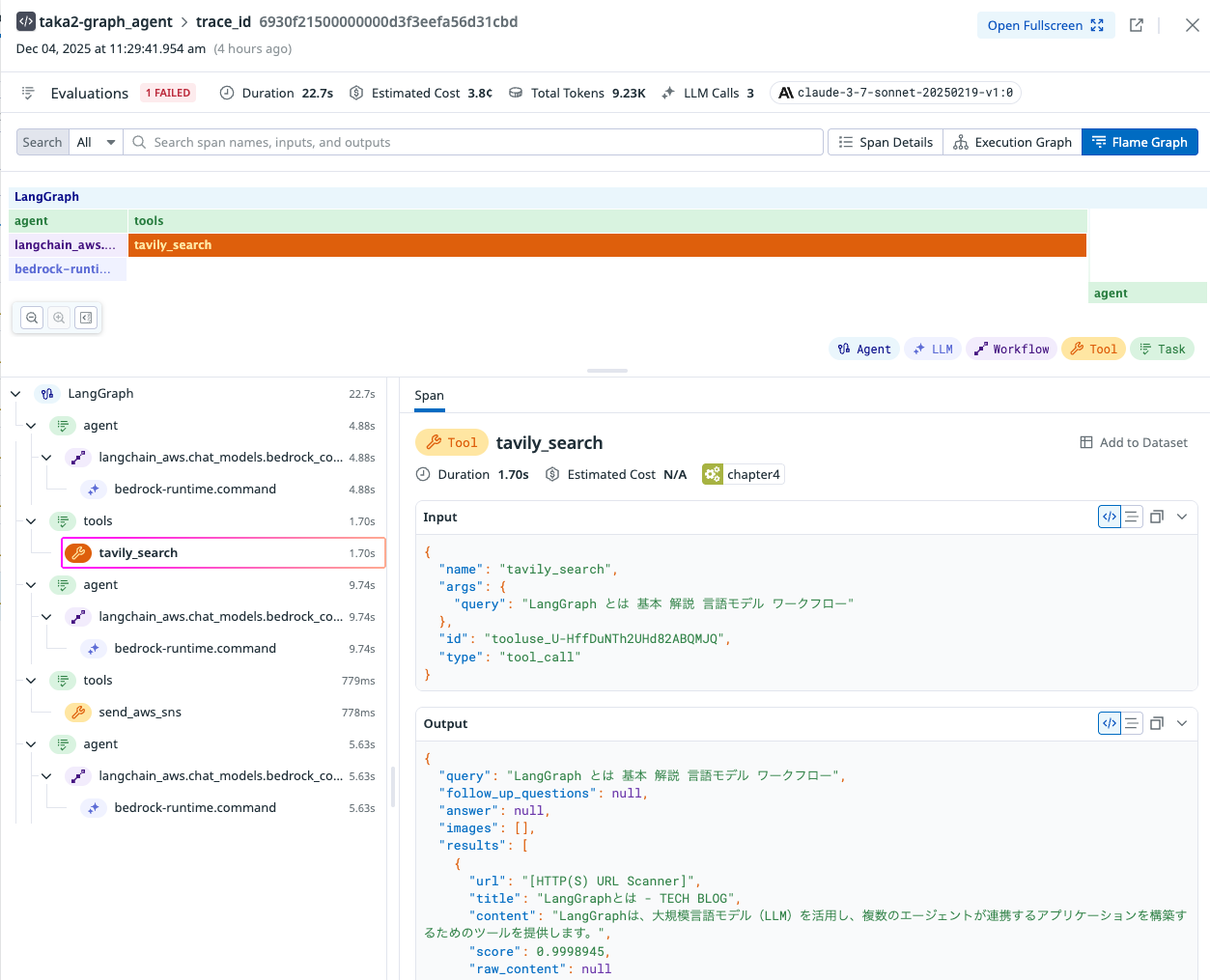Viewport: 1210px width, 980px height.
Task: Switch Output to JSON code view
Action: click(1110, 723)
